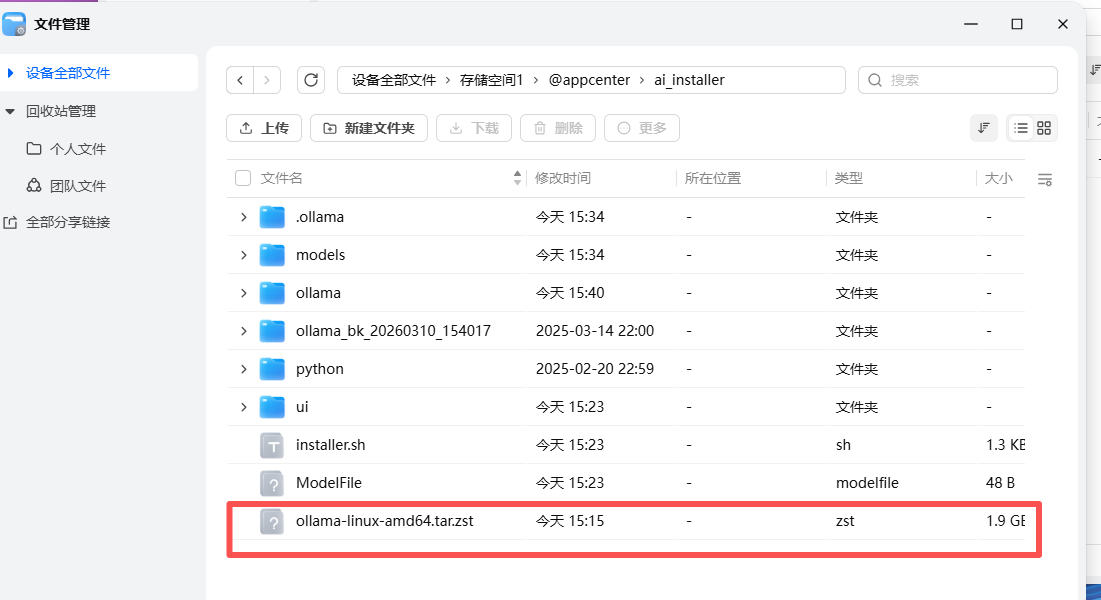Click the ollama-linux-amd64.tar.zst file icon
Screen dimensions: 1101x600
[x=272, y=521]
